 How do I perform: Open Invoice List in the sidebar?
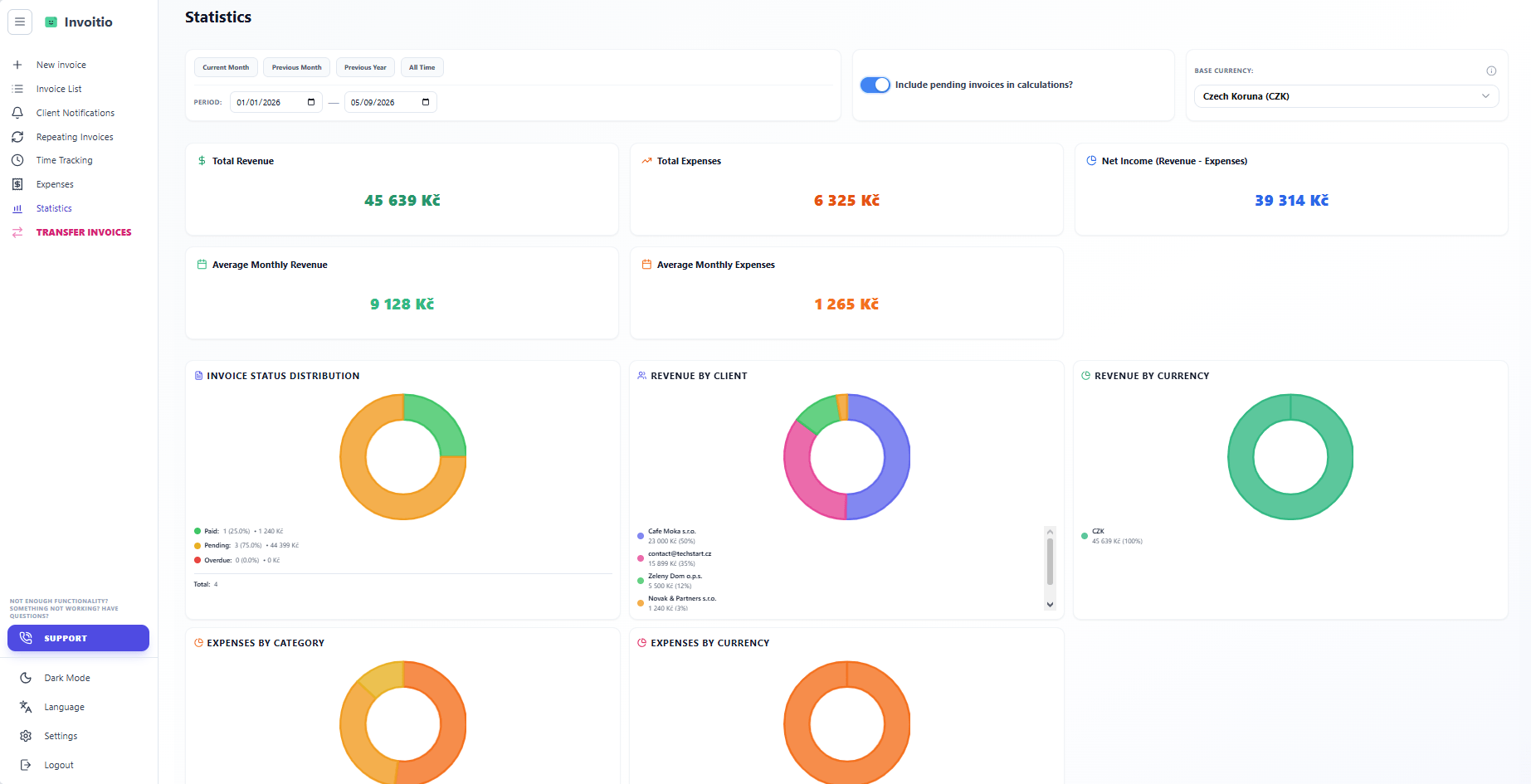coord(59,89)
